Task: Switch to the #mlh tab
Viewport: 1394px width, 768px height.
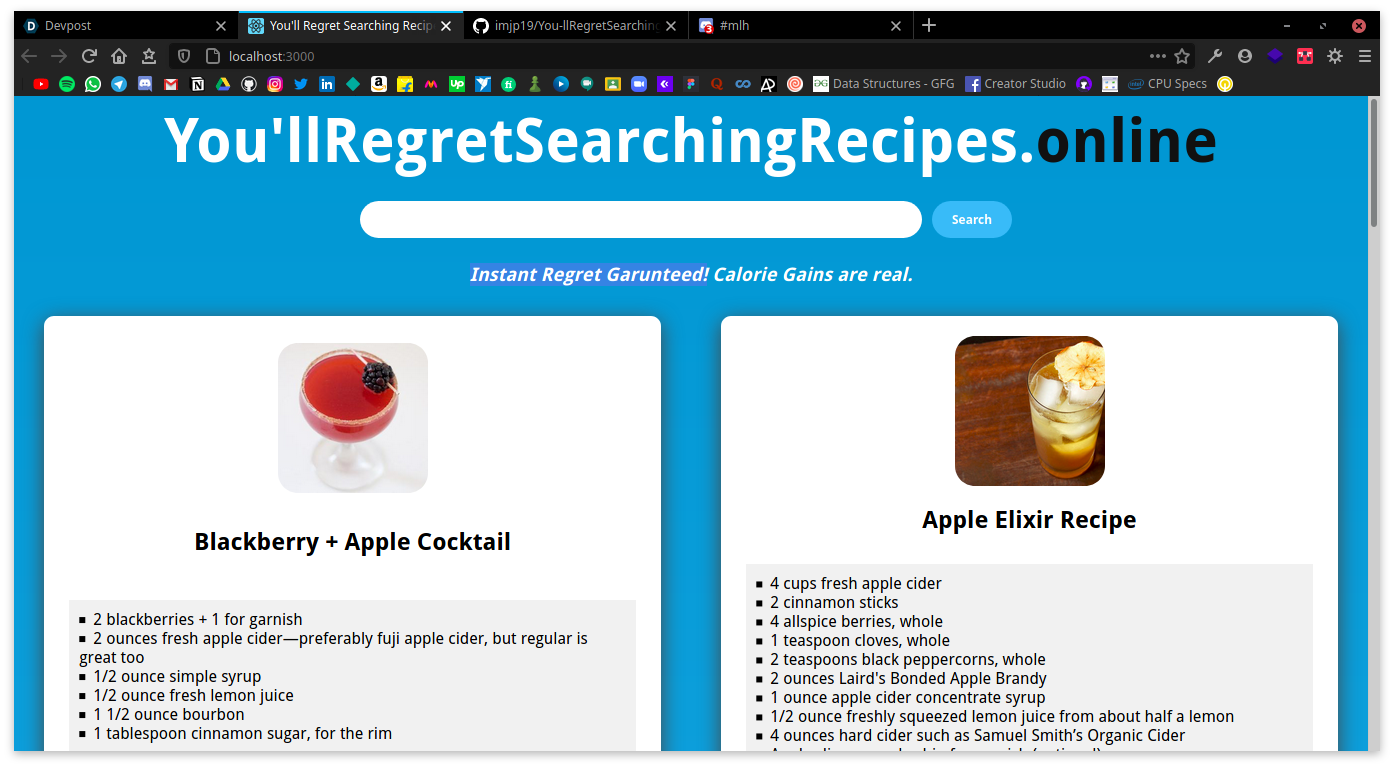Action: (x=801, y=26)
